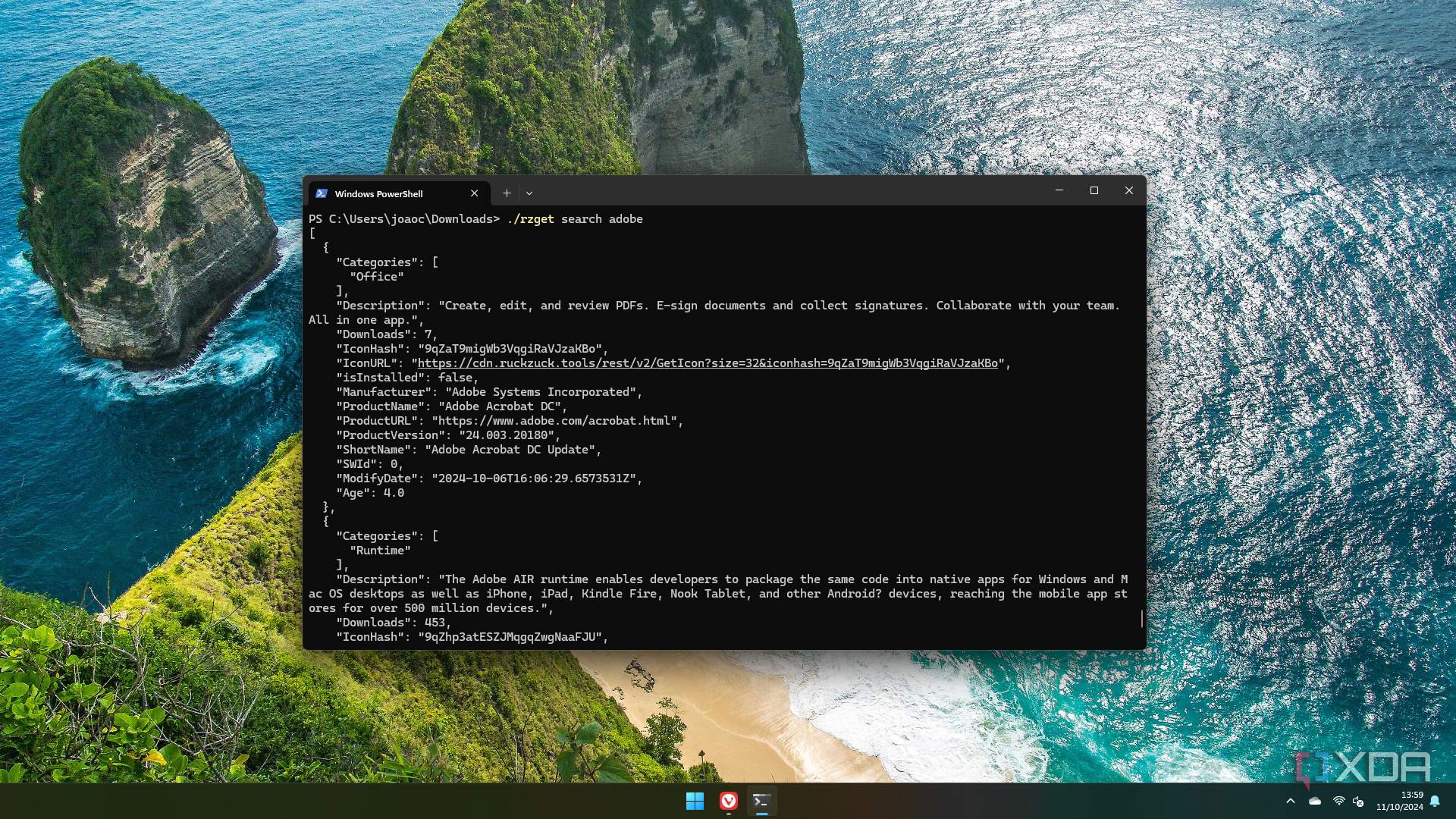Viewport: 1456px width, 819px height.
Task: Click the "./rzget search adobe" command text
Action: (x=575, y=219)
